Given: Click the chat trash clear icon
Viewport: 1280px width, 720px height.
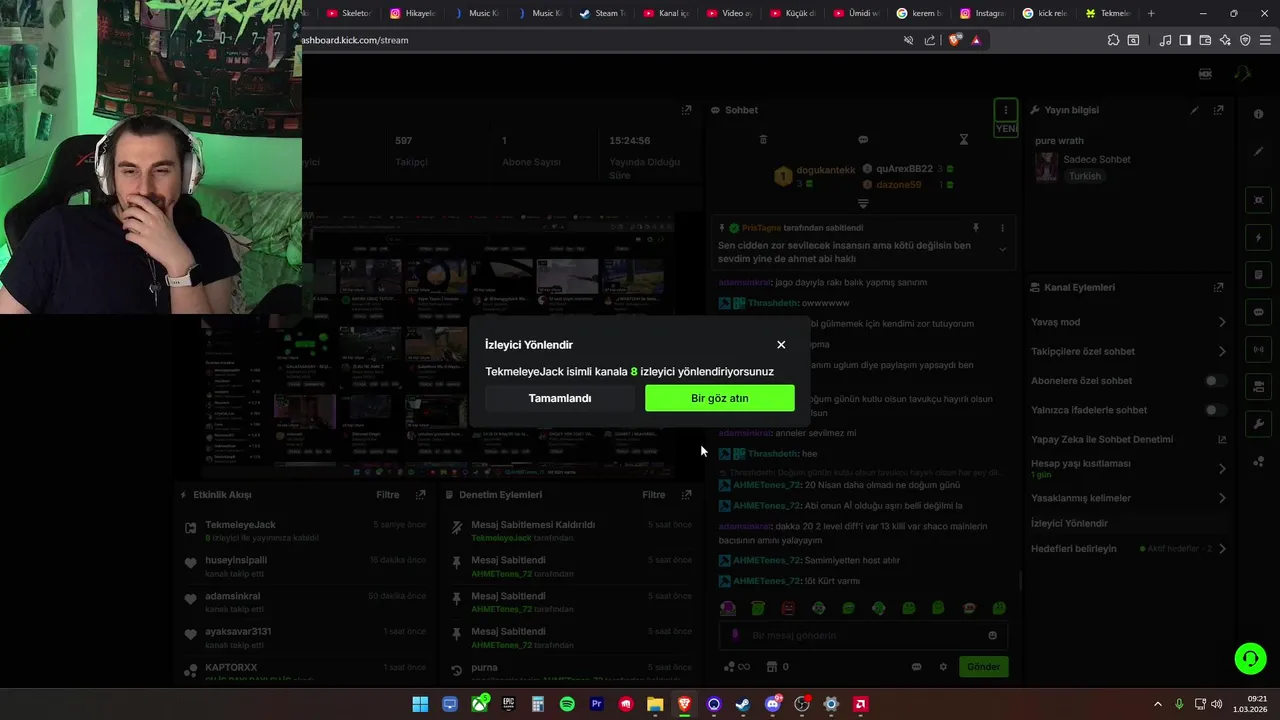Looking at the screenshot, I should pos(763,140).
